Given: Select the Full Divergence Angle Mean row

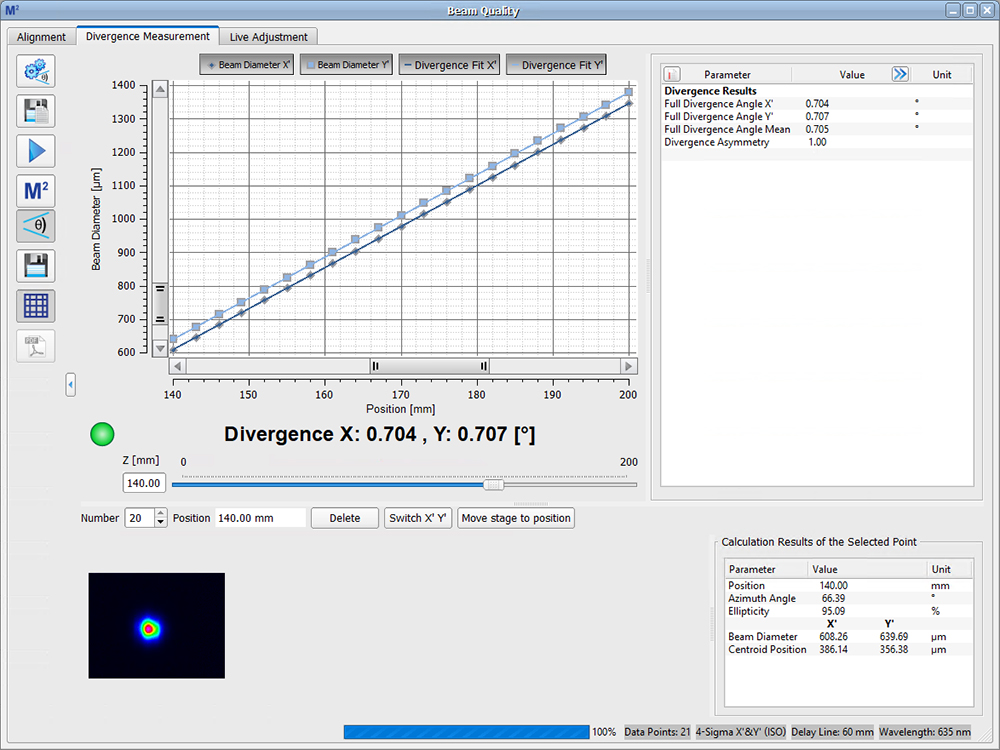Looking at the screenshot, I should [817, 129].
